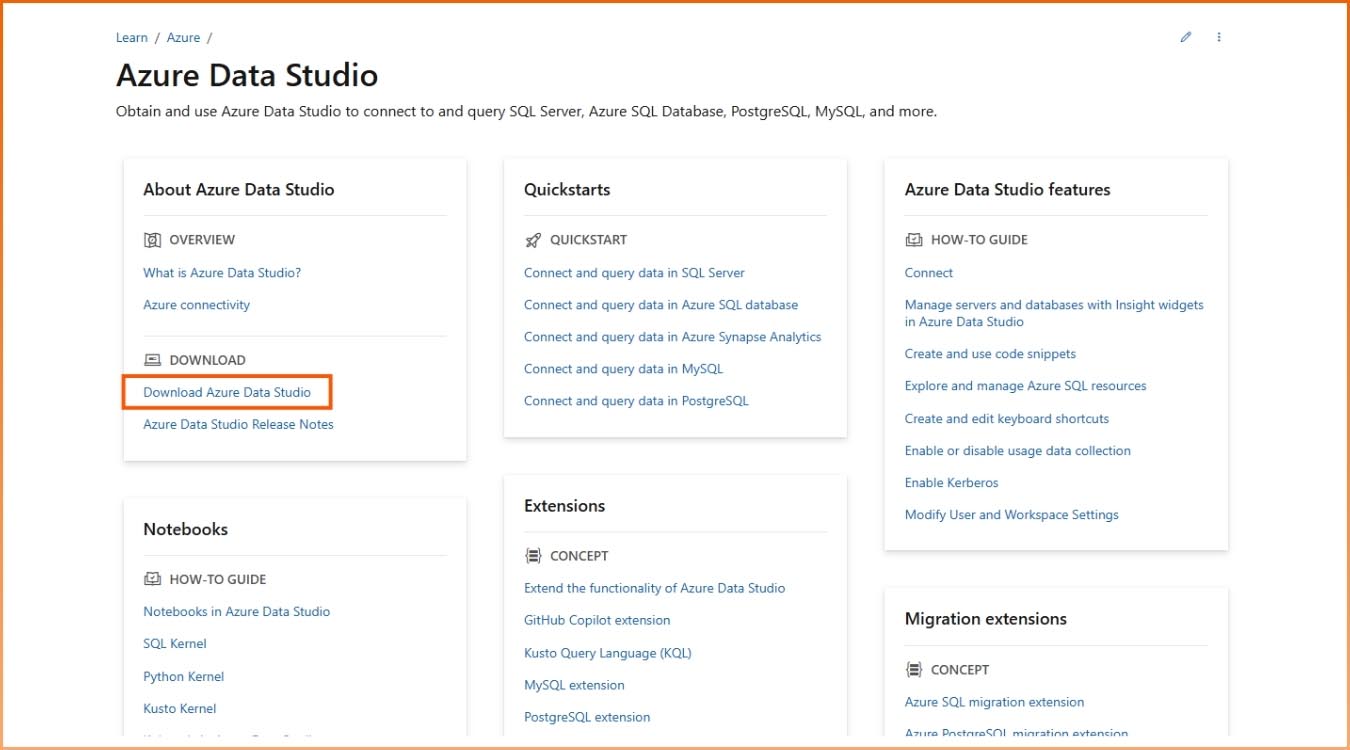Click the Azure breadcrumb link
Screen dimensions: 1350x750
(x=183, y=38)
